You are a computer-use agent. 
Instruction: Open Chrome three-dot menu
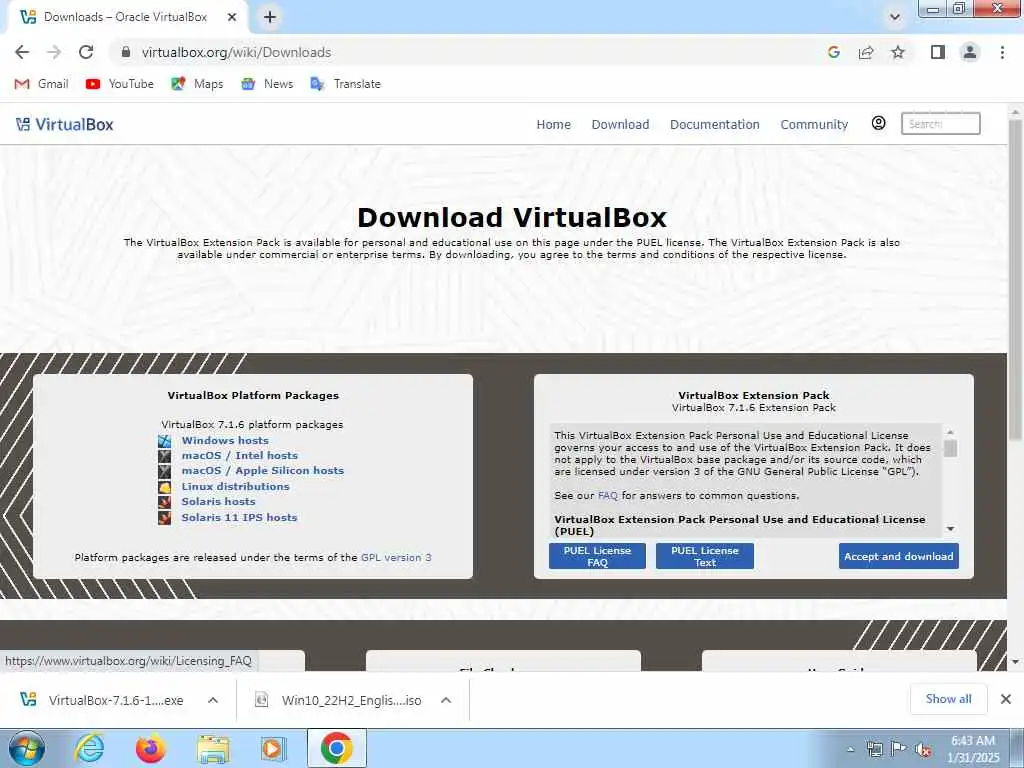pyautogui.click(x=1002, y=52)
